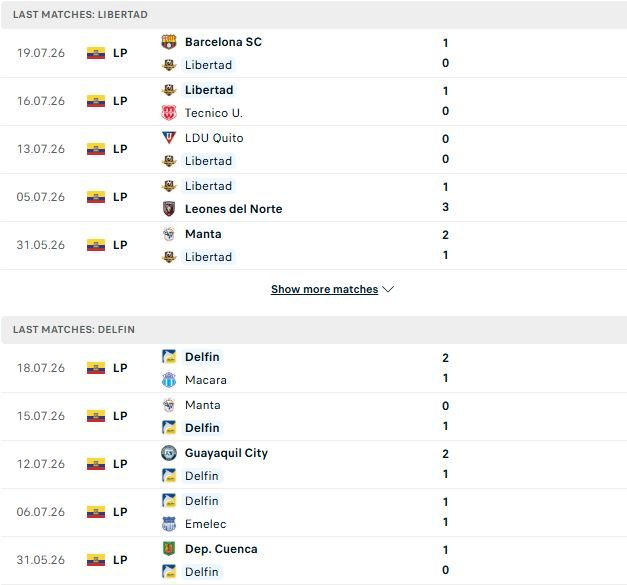
Task: Open the Guayaquil City team link
Action: tap(226, 453)
